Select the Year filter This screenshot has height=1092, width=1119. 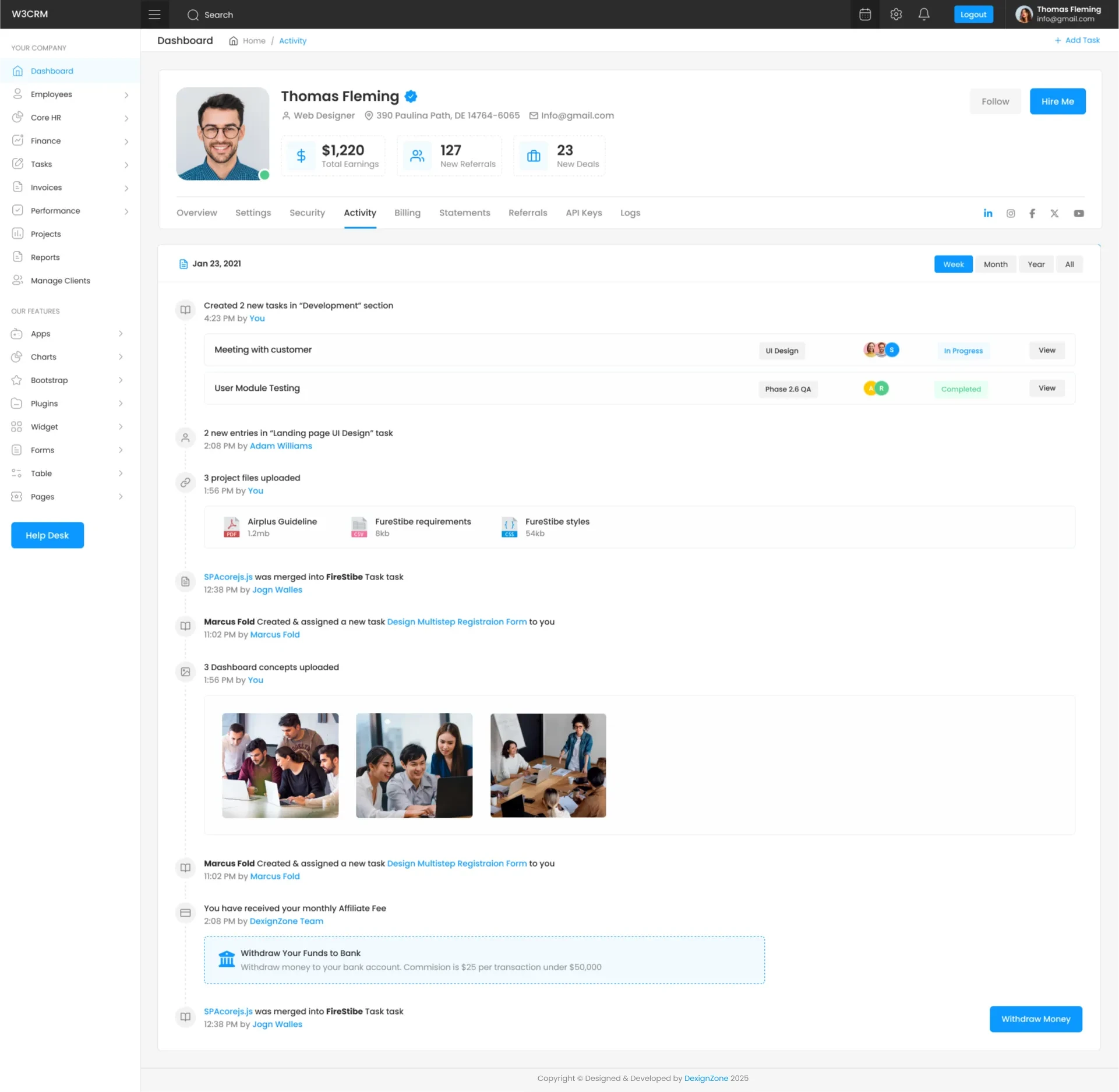coord(1036,264)
